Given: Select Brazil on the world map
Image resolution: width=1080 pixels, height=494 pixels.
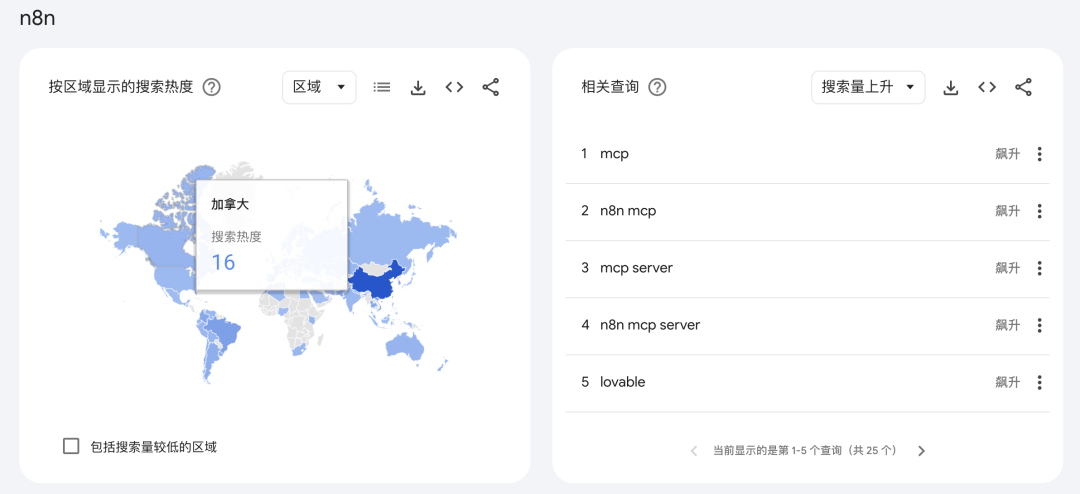Looking at the screenshot, I should [224, 331].
